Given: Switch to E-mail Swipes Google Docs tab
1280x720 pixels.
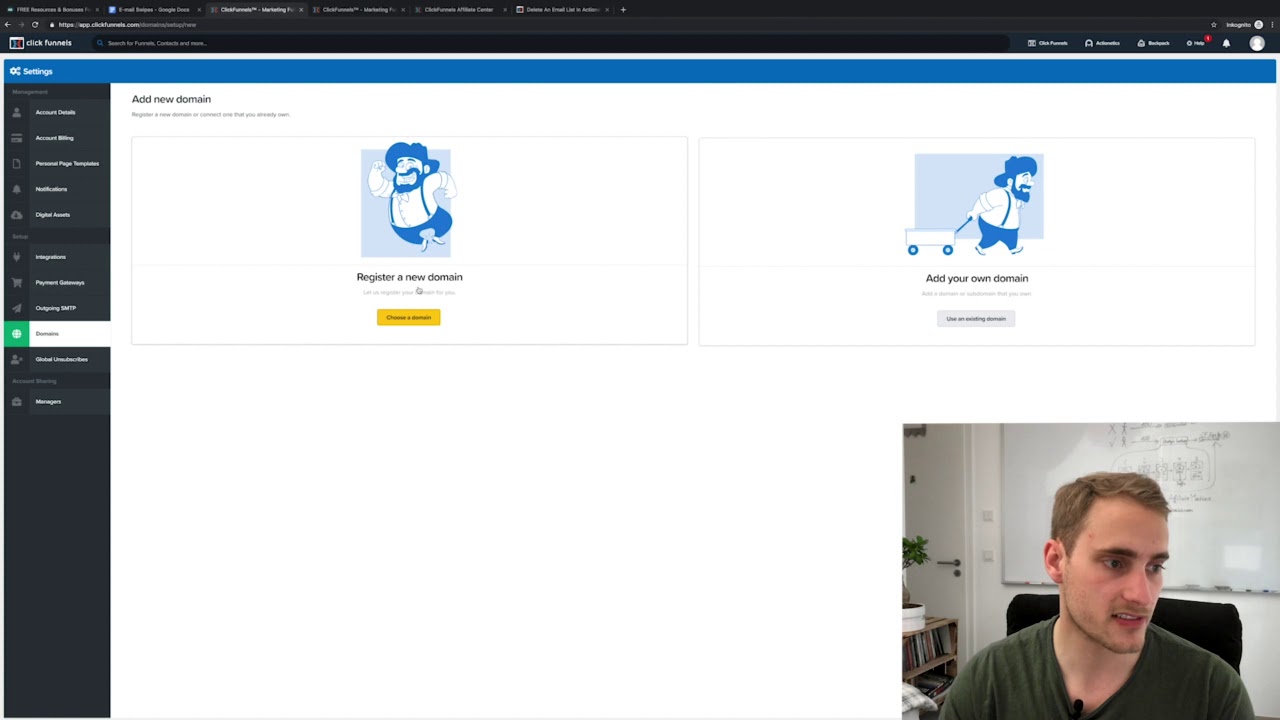Looking at the screenshot, I should (153, 9).
